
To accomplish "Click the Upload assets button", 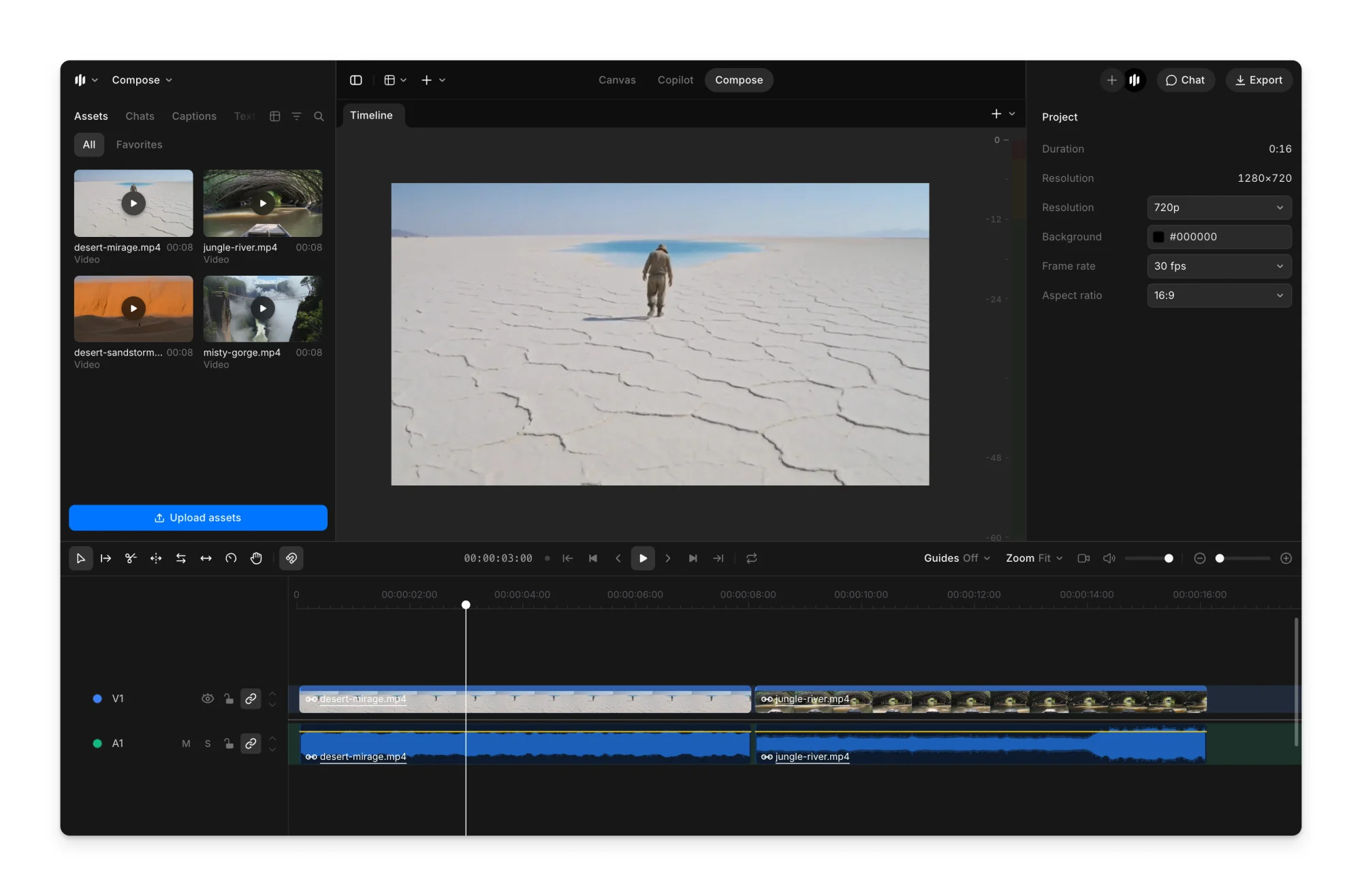I will click(x=198, y=517).
